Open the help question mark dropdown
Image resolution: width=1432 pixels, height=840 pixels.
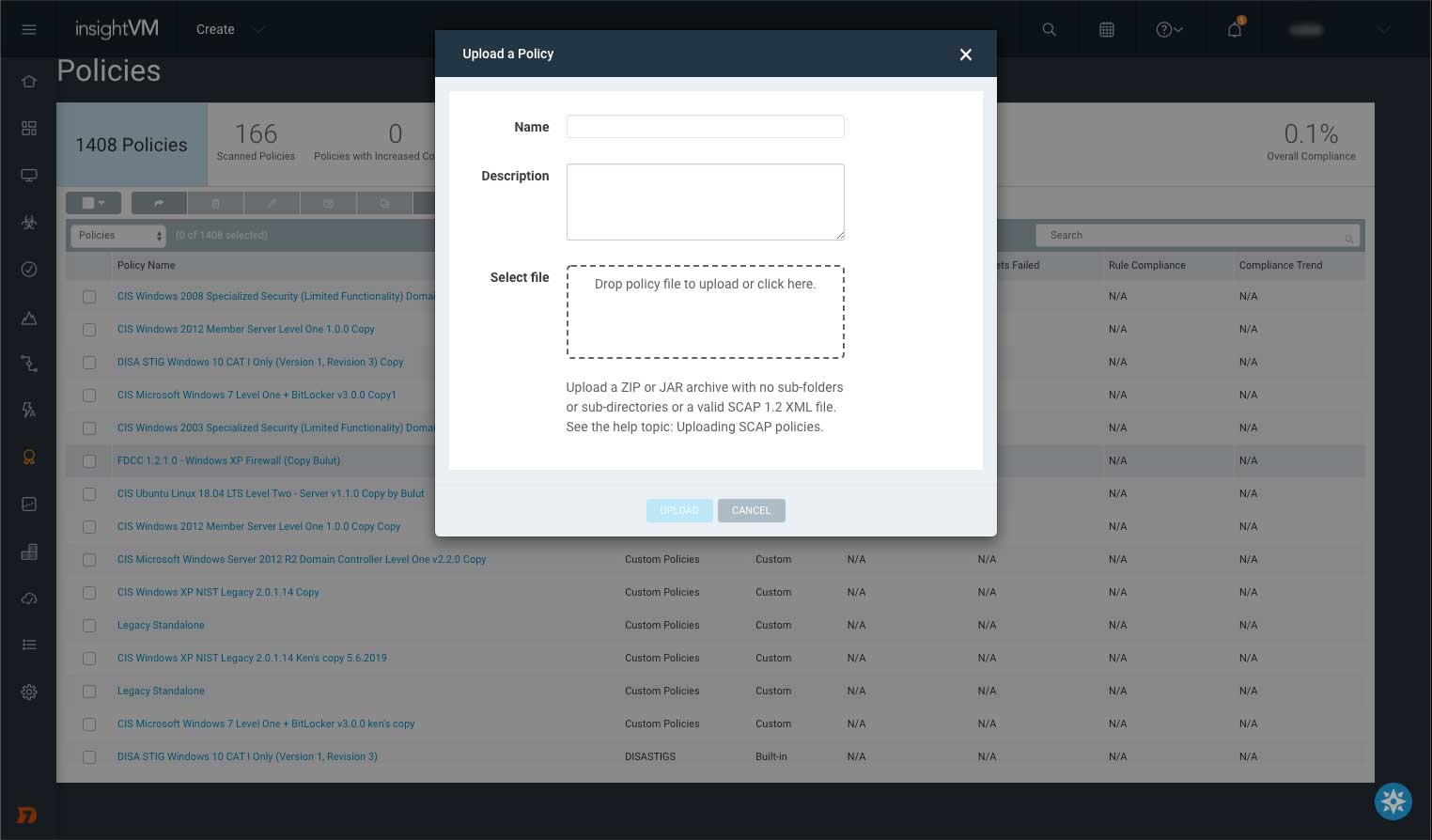(x=1169, y=30)
